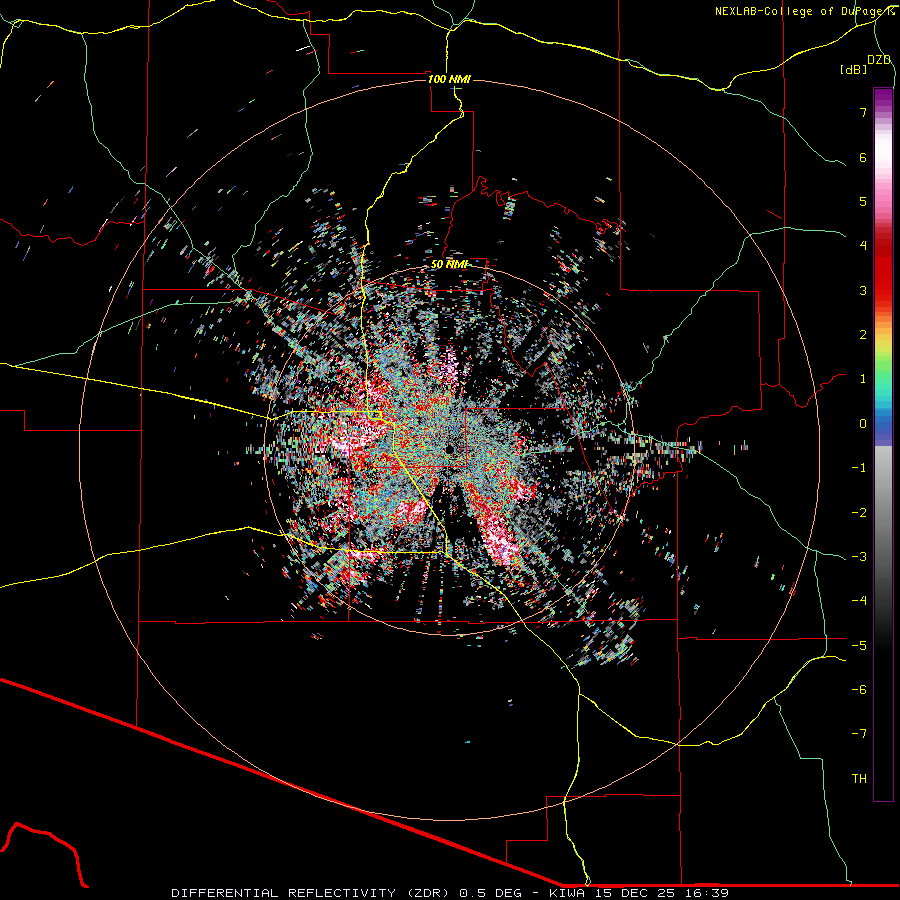Click the 3 value on the color scale
This screenshot has height=900, width=900.
pos(863,290)
